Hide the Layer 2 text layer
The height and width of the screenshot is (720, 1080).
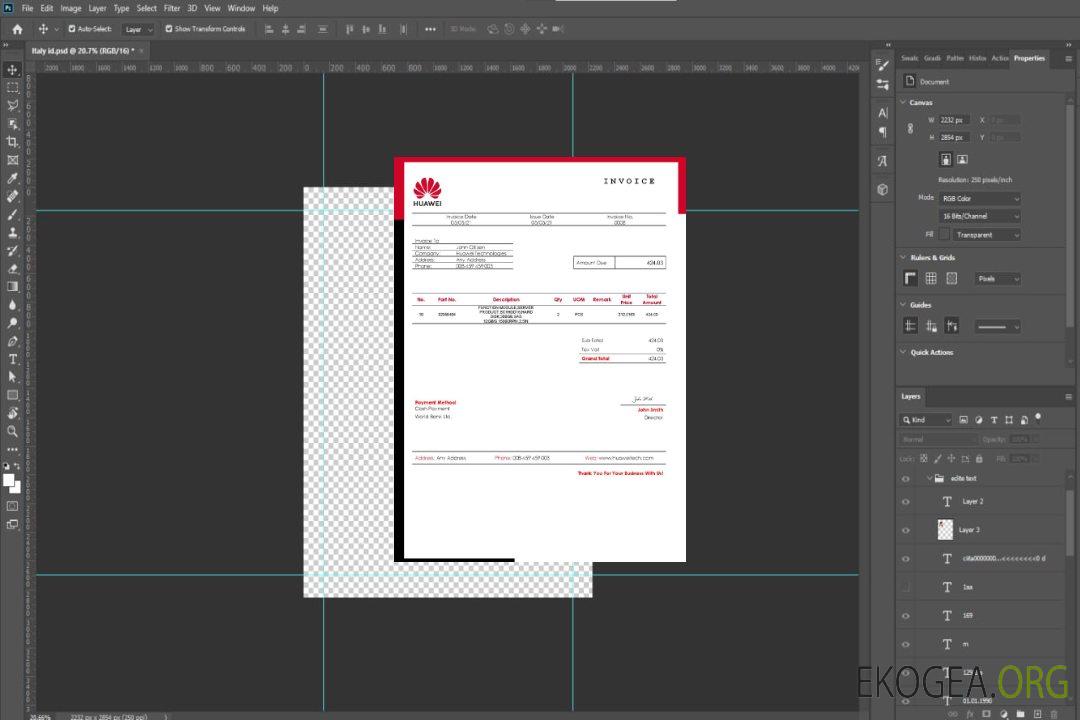(x=906, y=502)
